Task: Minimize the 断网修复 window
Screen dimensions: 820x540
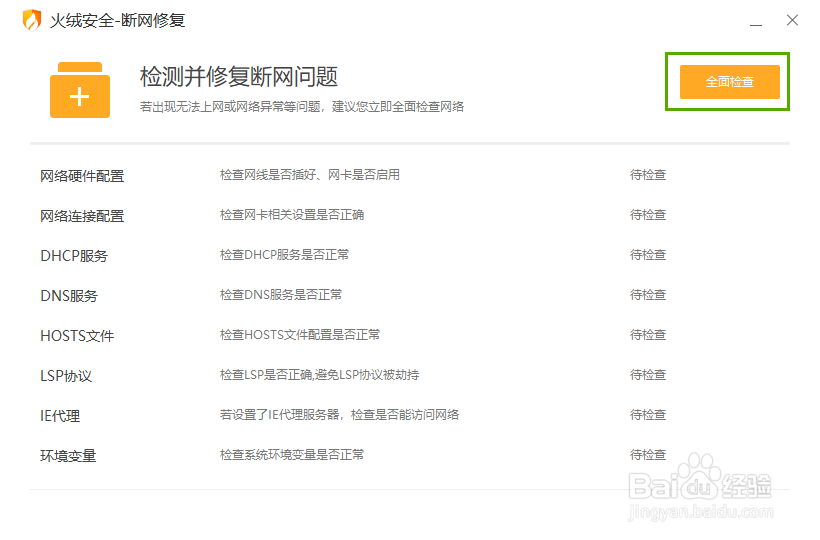Action: click(x=756, y=24)
